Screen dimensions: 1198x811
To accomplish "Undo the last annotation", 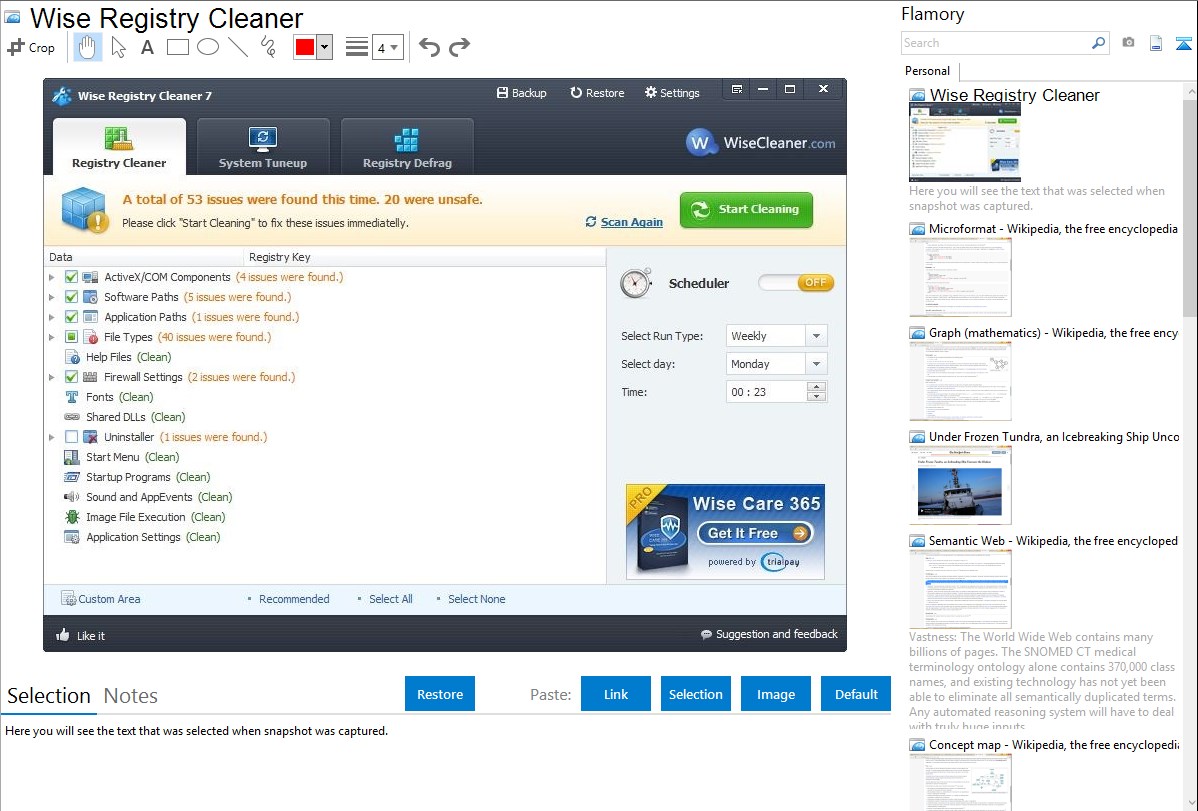I will 429,47.
